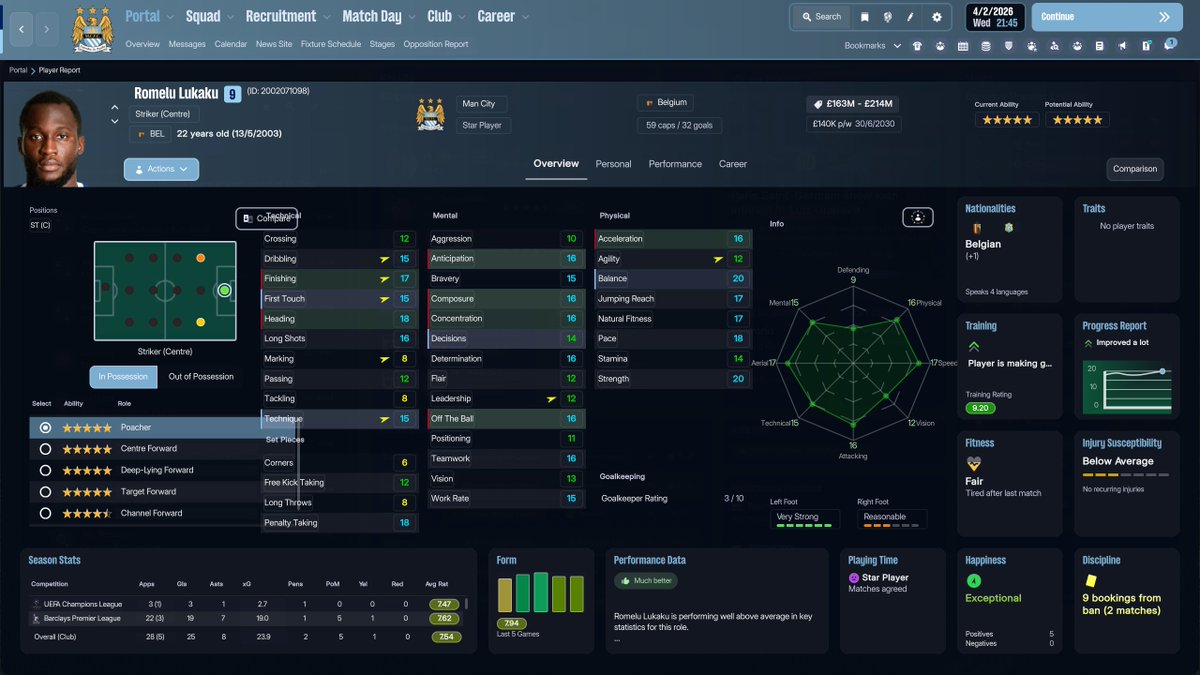The image size is (1200, 675).
Task: Open Messages in the Portal submenu
Action: point(187,44)
